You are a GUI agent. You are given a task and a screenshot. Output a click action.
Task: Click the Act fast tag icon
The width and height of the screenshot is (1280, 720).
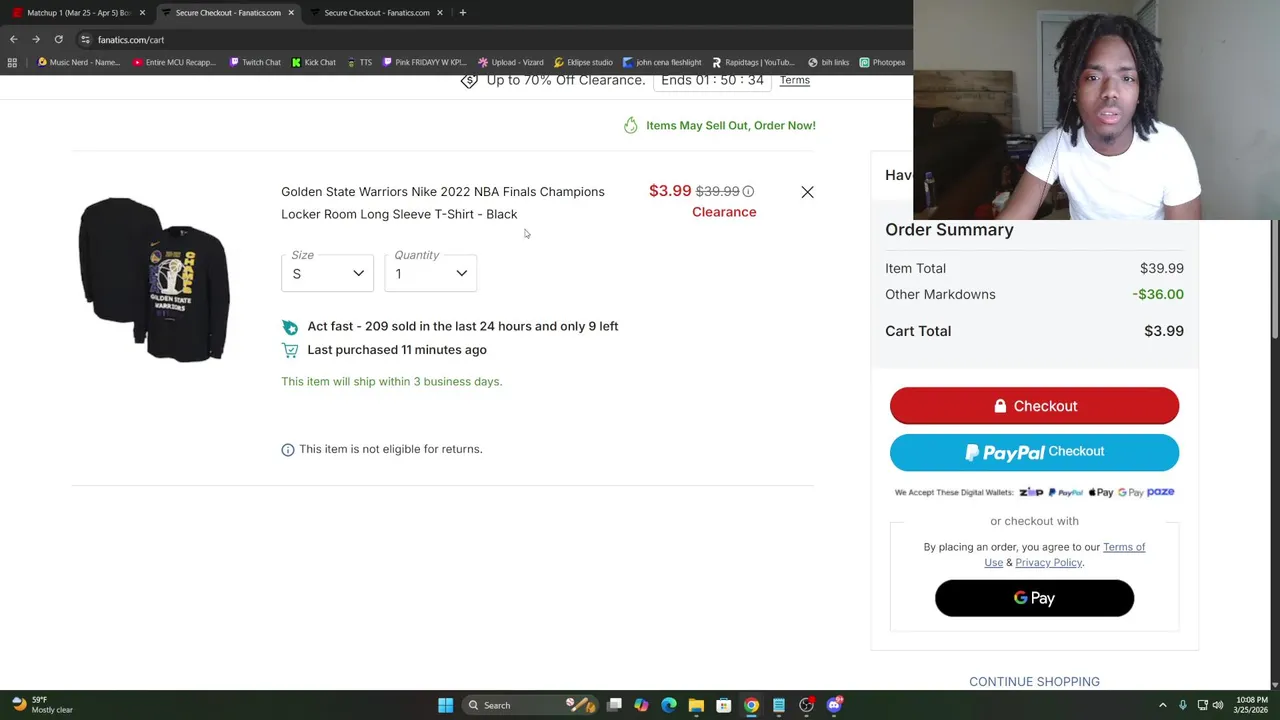point(290,327)
